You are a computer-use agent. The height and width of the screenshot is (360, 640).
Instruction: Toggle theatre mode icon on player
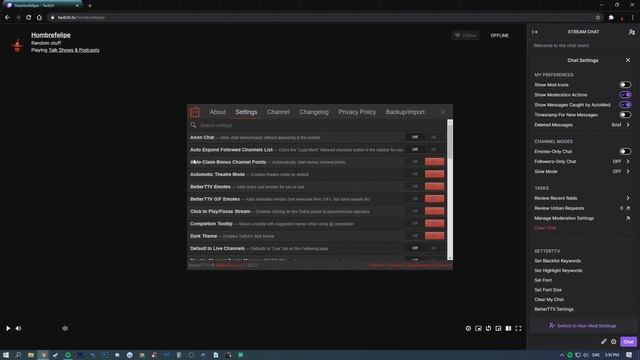(x=508, y=328)
